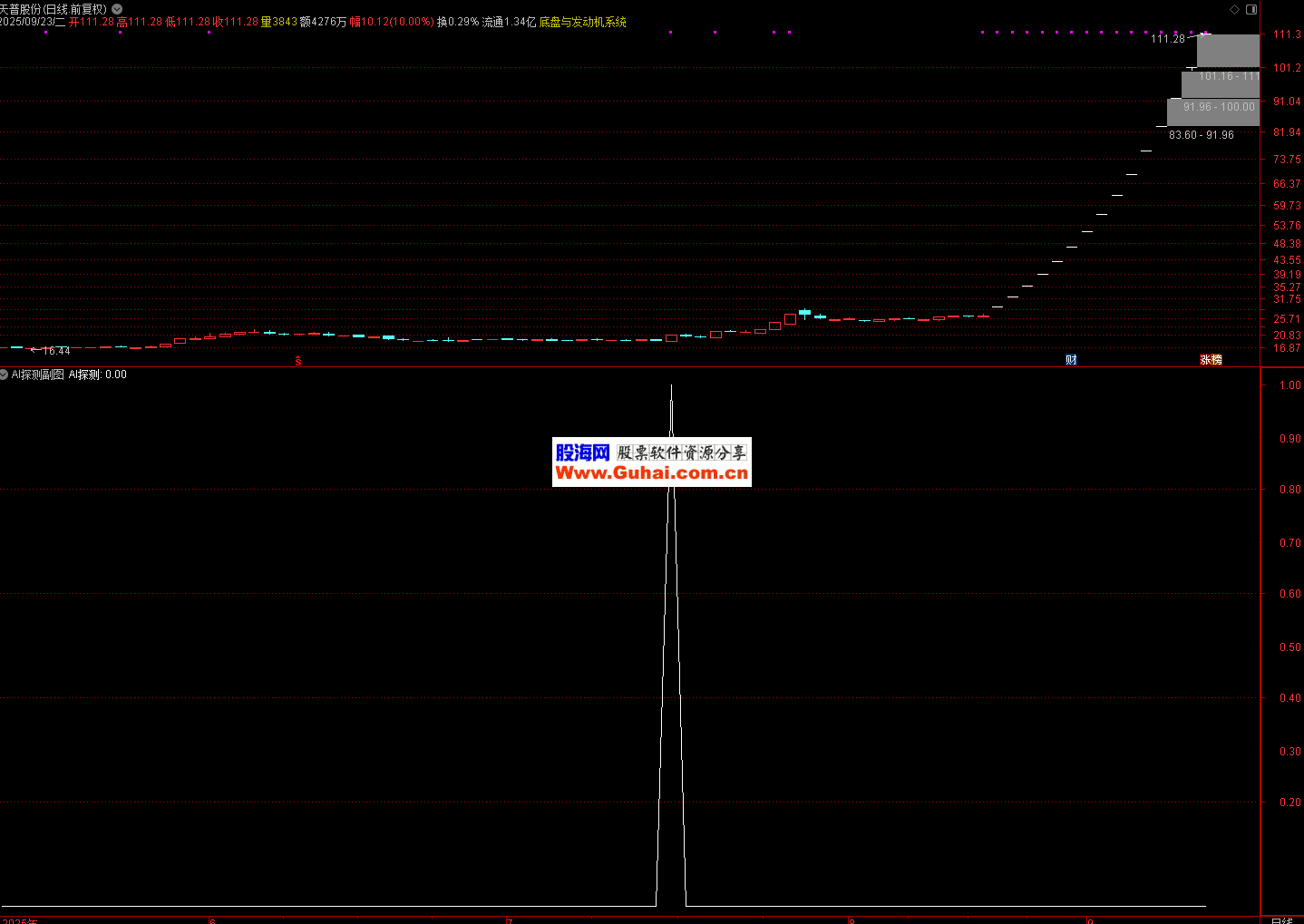Click the 16.44 low price label

55,351
